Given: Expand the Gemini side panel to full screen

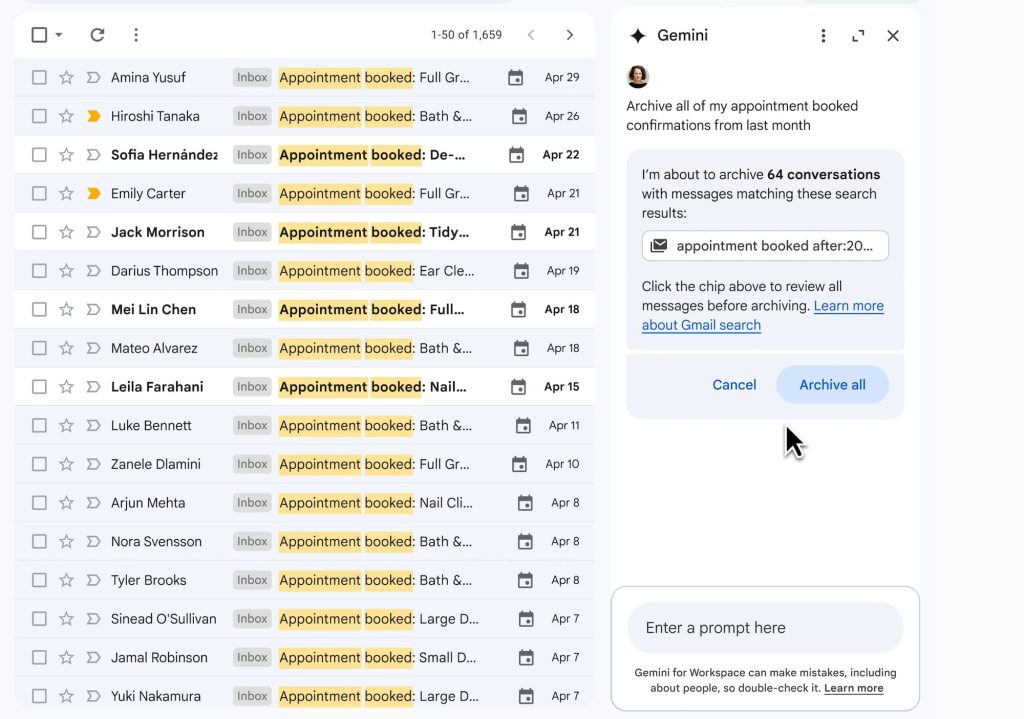Looking at the screenshot, I should (857, 34).
